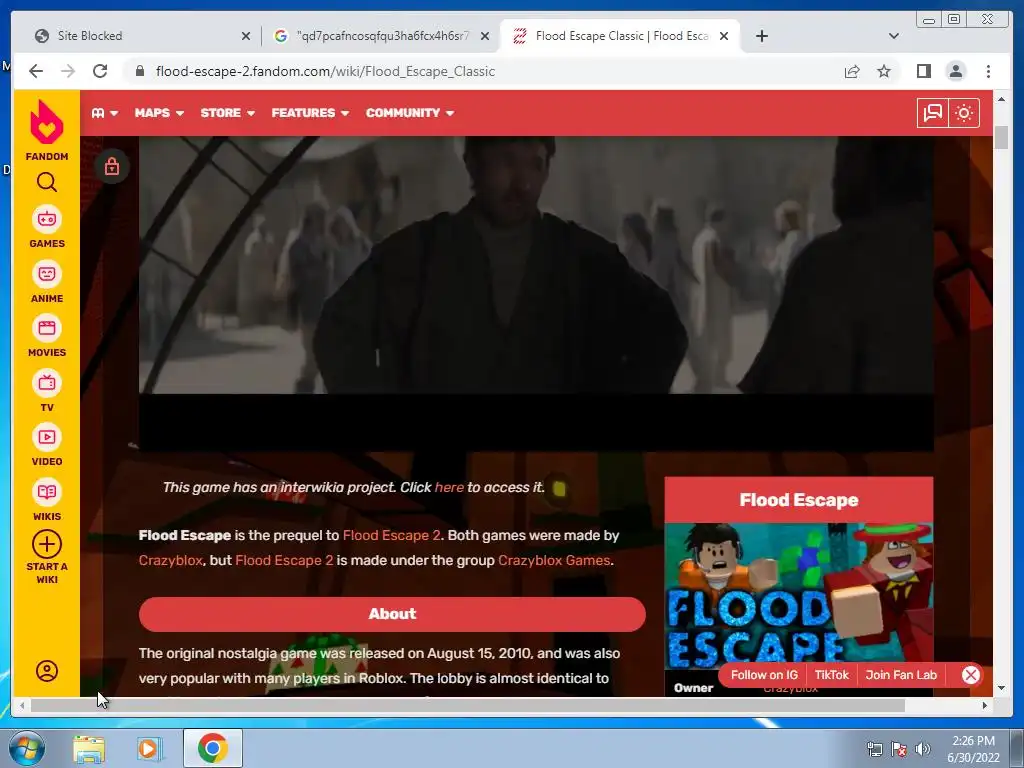Click the About section header
Image resolution: width=1024 pixels, height=768 pixels.
392,614
